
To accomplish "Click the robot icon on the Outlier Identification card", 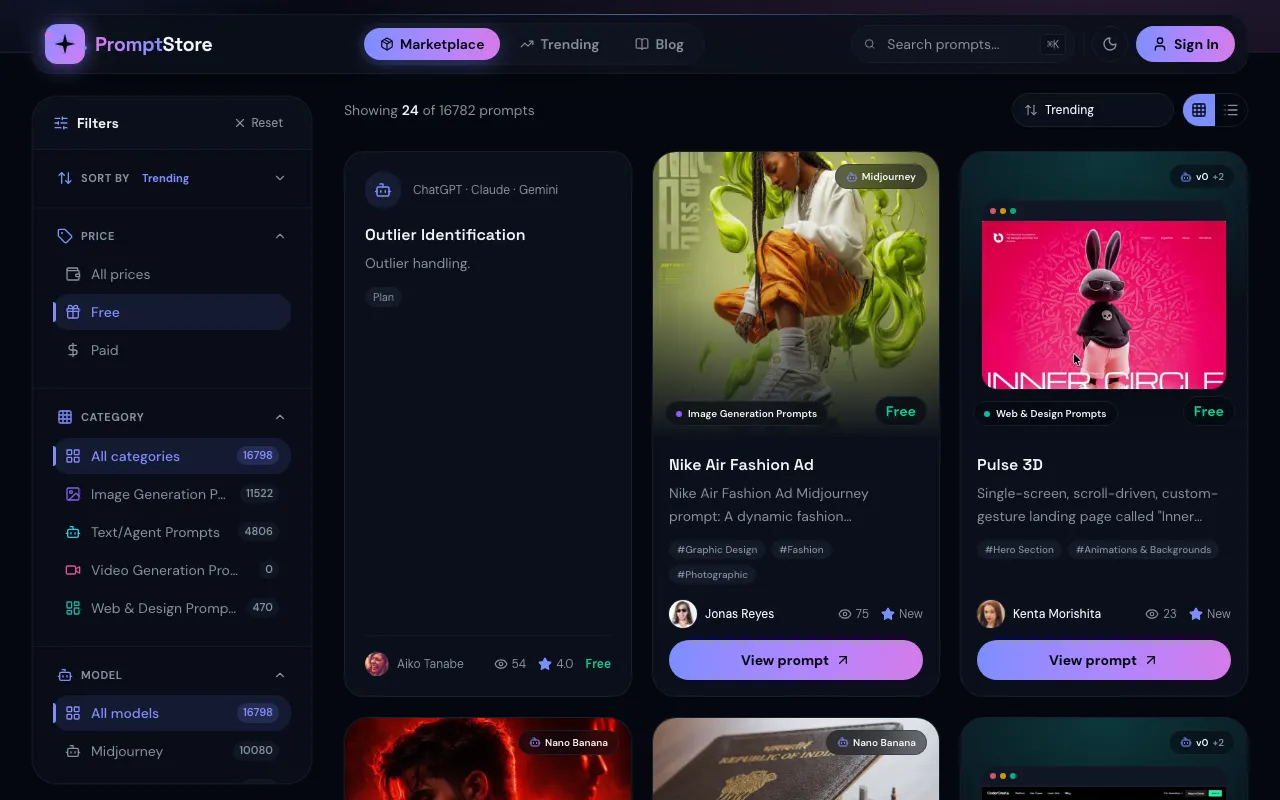I will 383,190.
